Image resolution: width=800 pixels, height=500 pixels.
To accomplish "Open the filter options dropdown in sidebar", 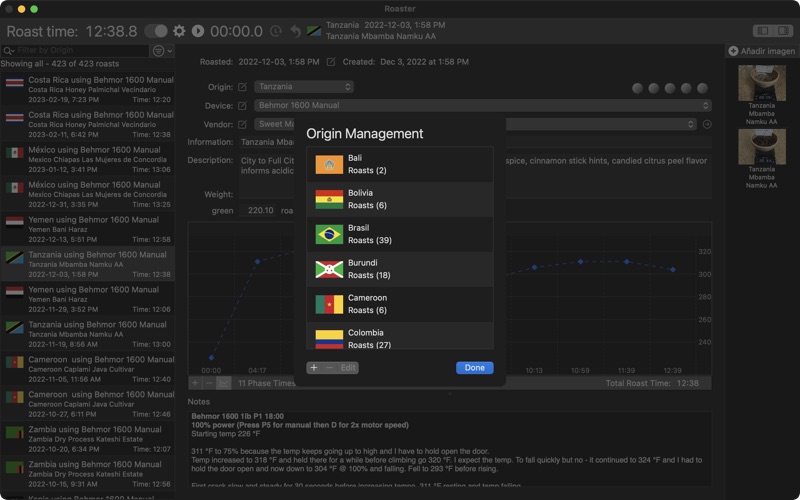I will 162,51.
